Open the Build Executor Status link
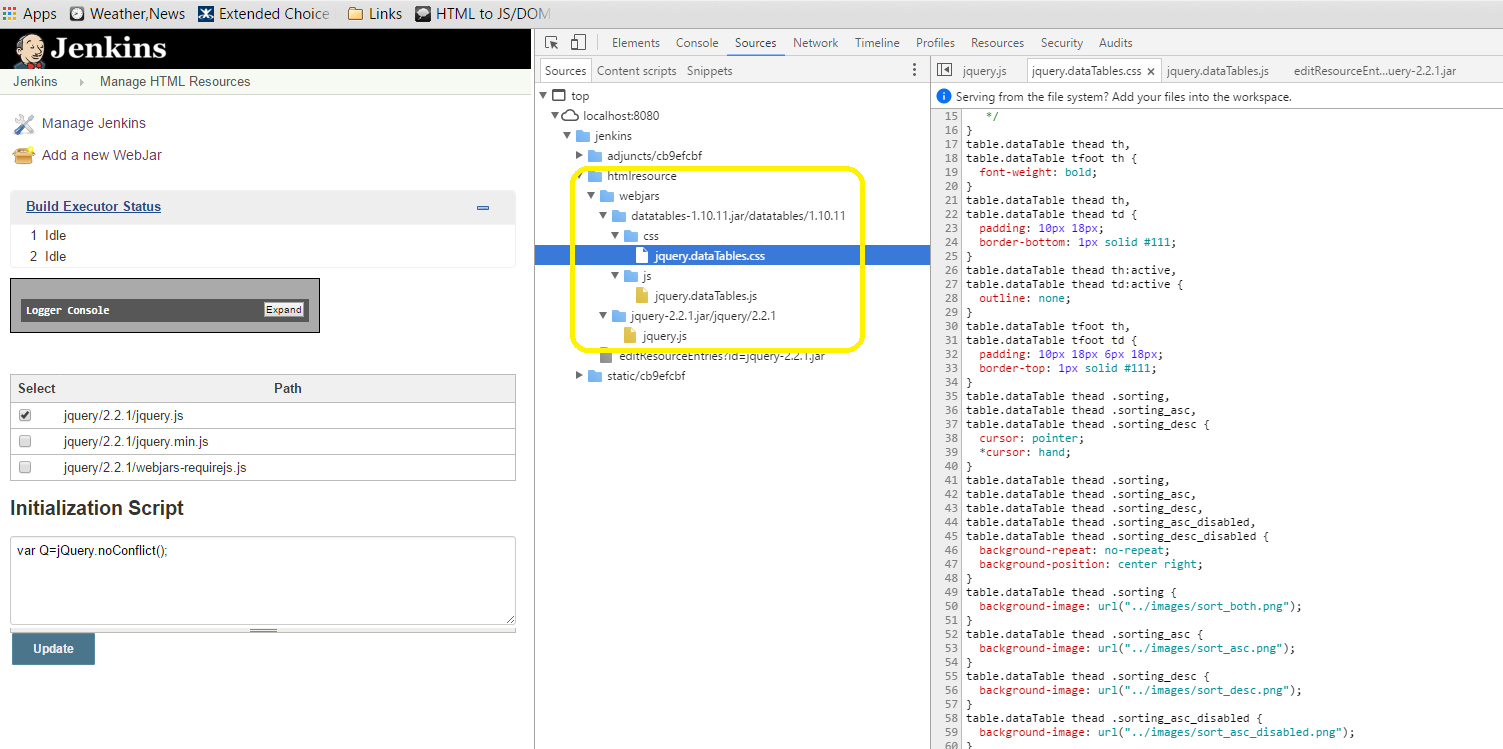This screenshot has height=749, width=1503. [x=93, y=207]
